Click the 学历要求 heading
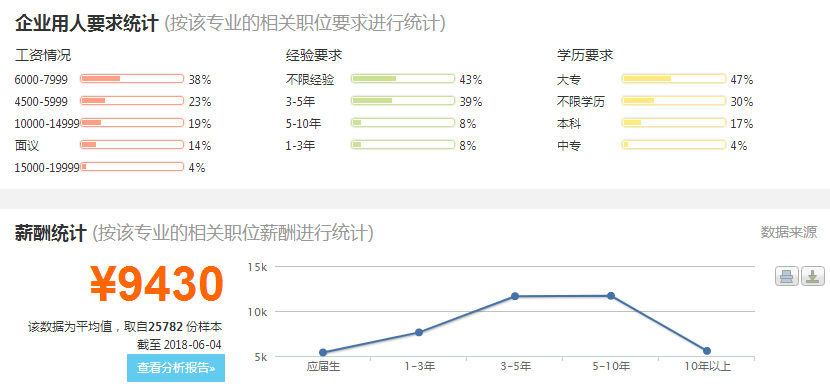The width and height of the screenshot is (830, 392). tap(585, 55)
